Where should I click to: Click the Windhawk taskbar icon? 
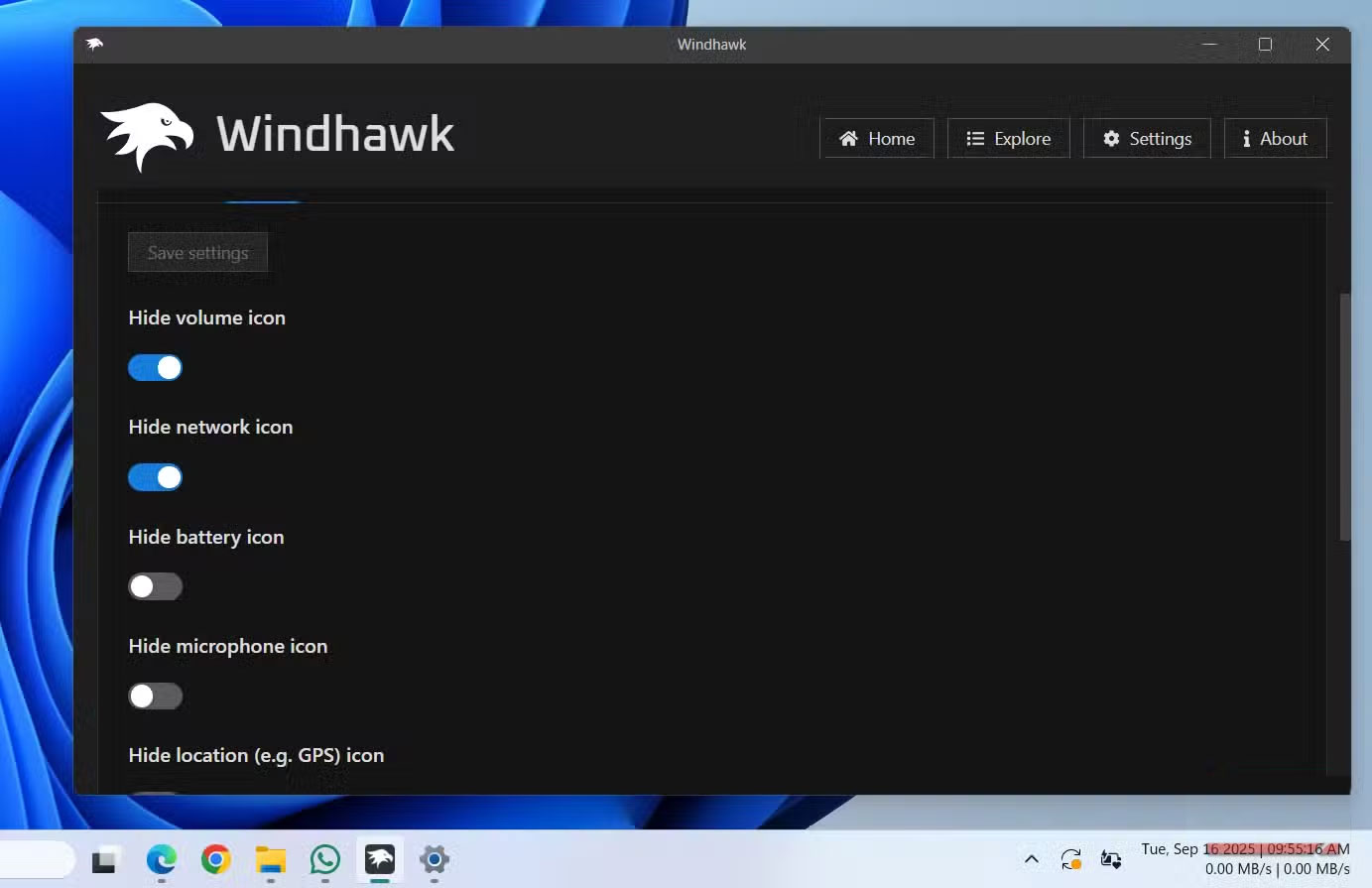click(380, 860)
